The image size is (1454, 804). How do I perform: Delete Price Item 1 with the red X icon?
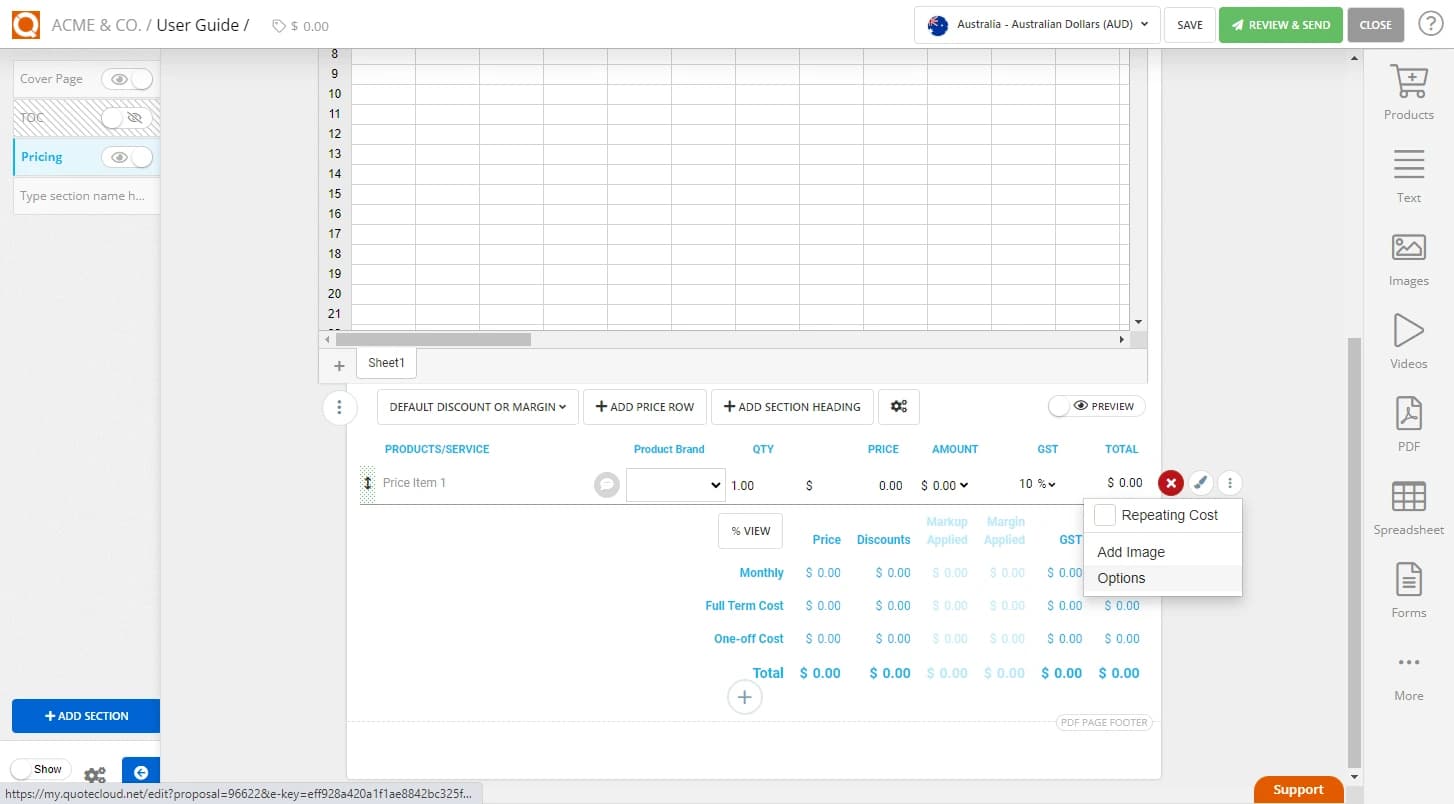point(1170,483)
